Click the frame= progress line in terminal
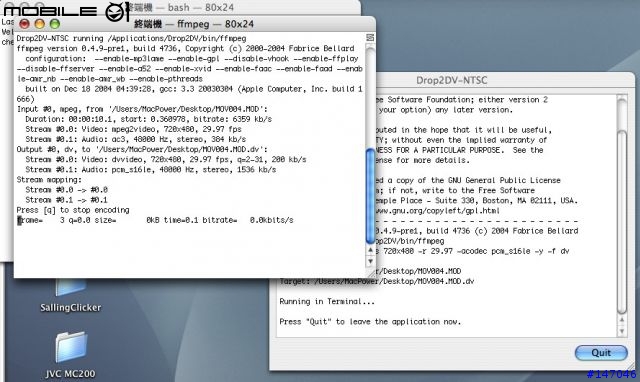Viewport: 640px width, 382px height. point(155,220)
